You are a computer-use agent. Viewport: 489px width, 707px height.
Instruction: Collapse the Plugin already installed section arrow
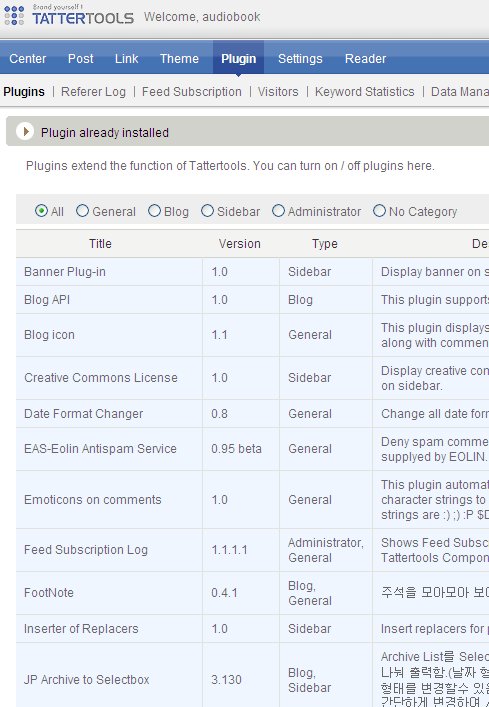coord(25,132)
